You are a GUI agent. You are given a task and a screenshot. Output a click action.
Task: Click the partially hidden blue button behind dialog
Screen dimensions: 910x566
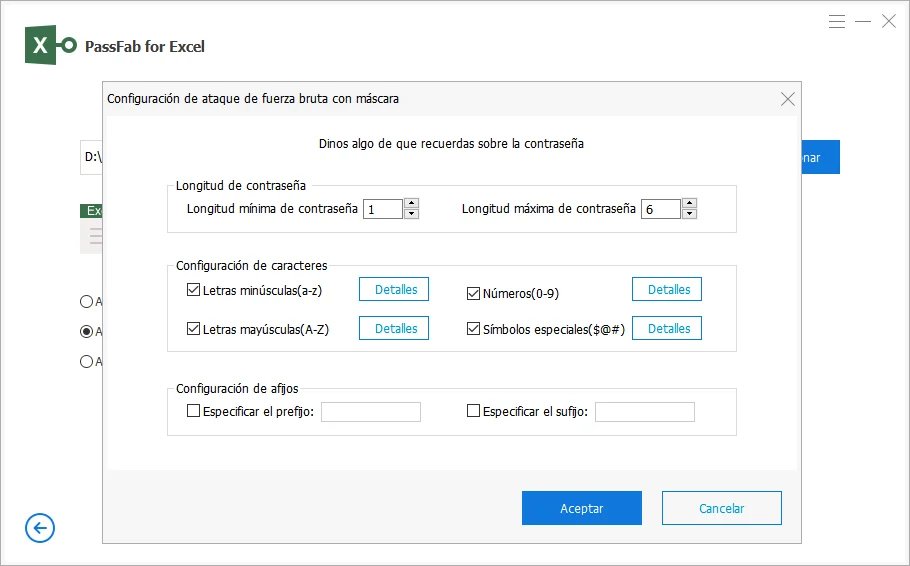[x=821, y=157]
